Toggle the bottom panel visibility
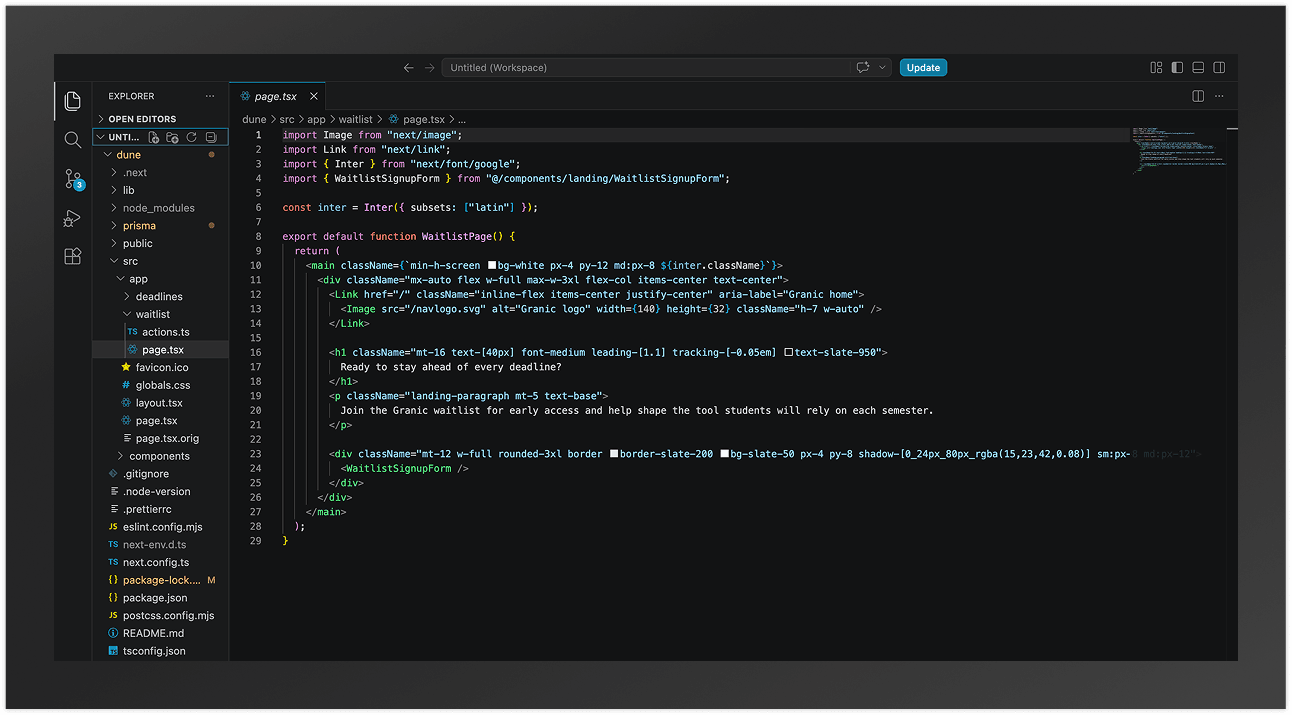The height and width of the screenshot is (715, 1292). pyautogui.click(x=1198, y=68)
